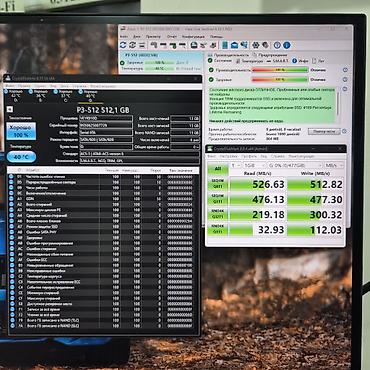This screenshot has width=370, height=370.
Task: Open the Файл menu in CrystalDiskMark
Action: pyautogui.click(x=212, y=156)
